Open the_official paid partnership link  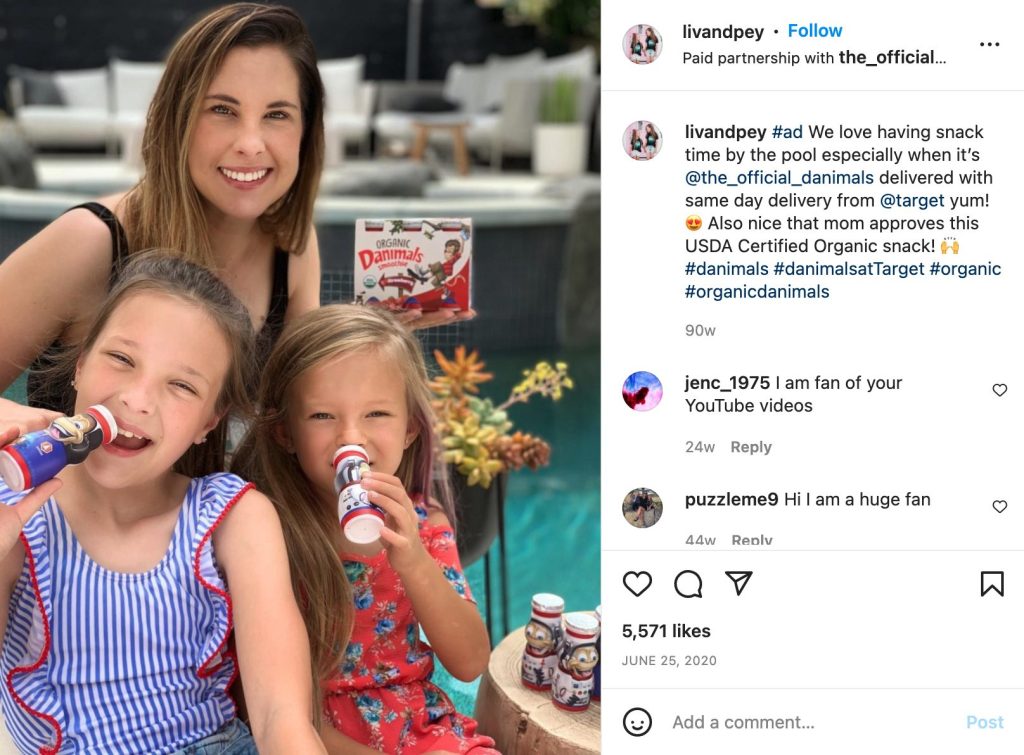(x=892, y=57)
